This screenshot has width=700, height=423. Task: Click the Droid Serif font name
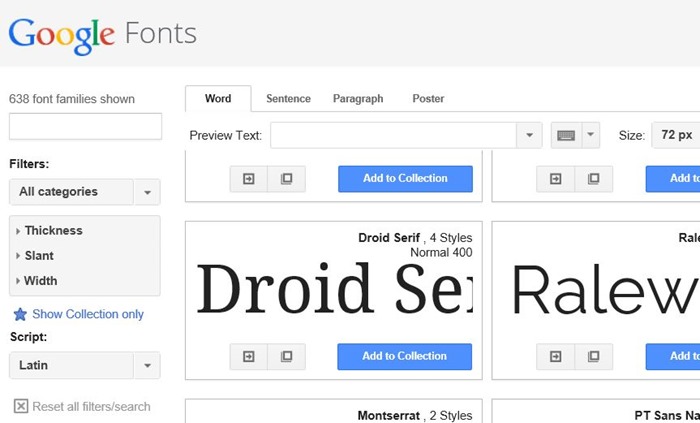tap(389, 238)
